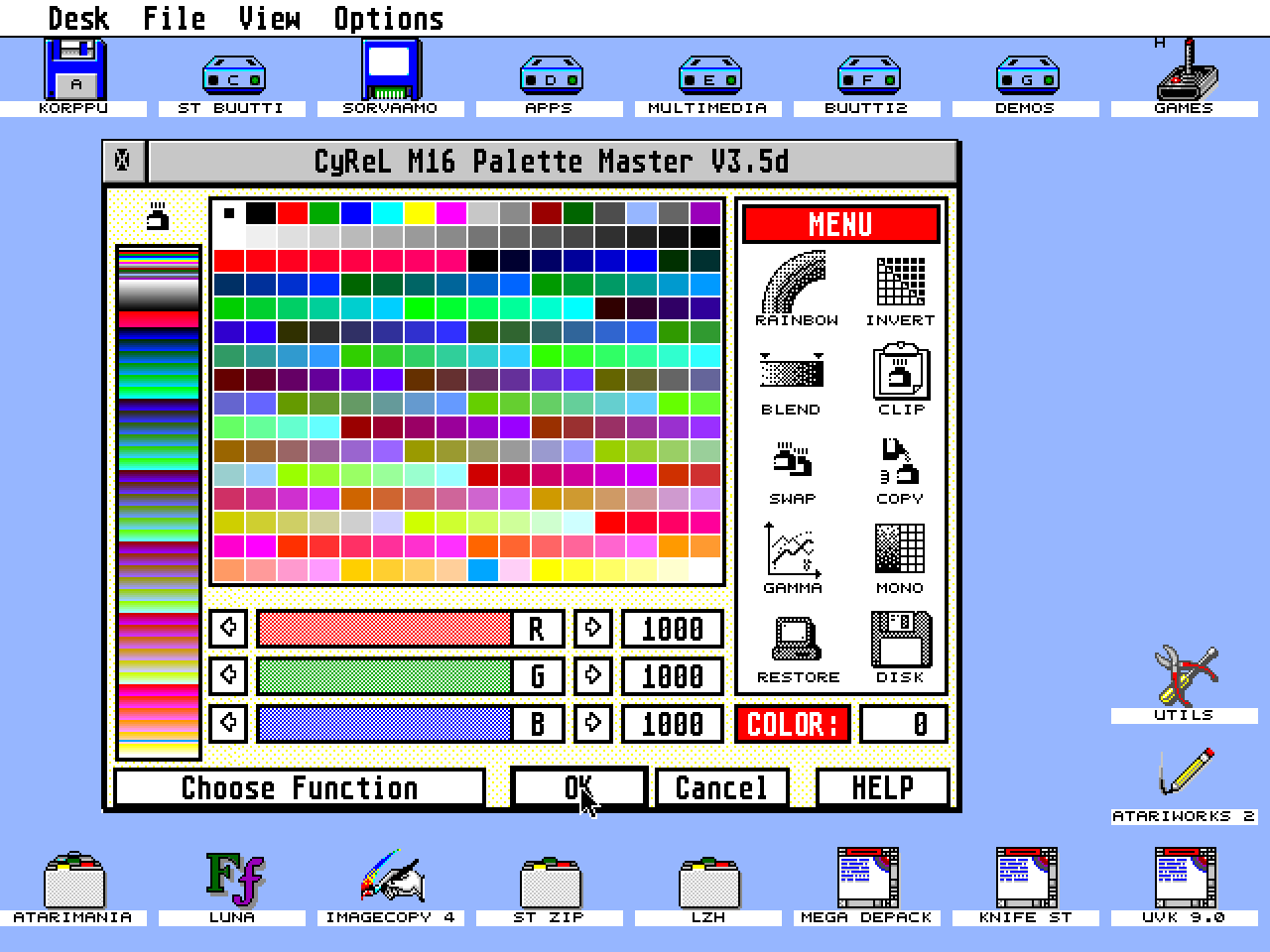Open the Disk save function
Viewport: 1270px width, 952px height.
click(x=899, y=639)
